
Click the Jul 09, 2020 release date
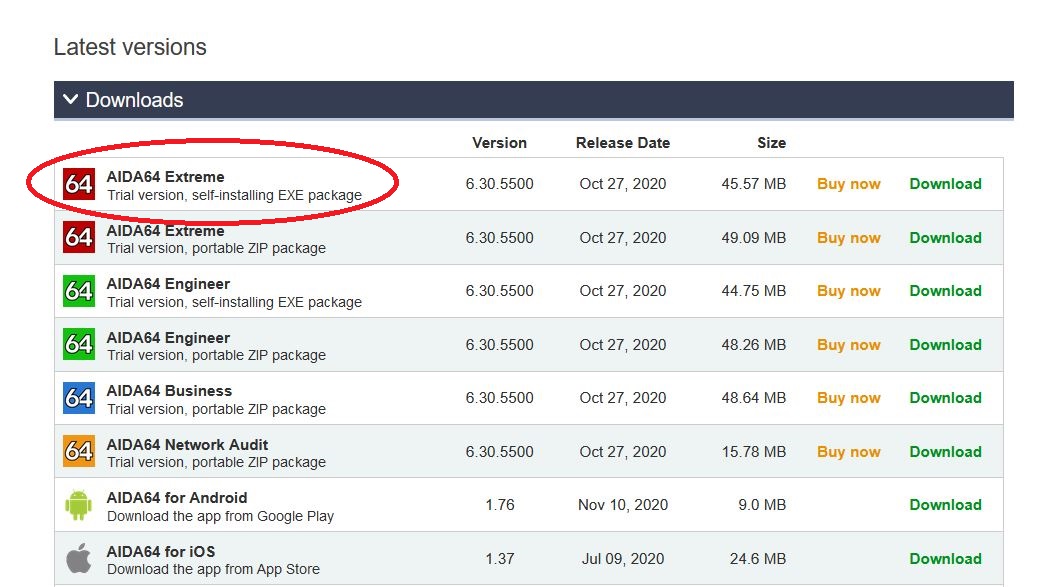pyautogui.click(x=623, y=559)
